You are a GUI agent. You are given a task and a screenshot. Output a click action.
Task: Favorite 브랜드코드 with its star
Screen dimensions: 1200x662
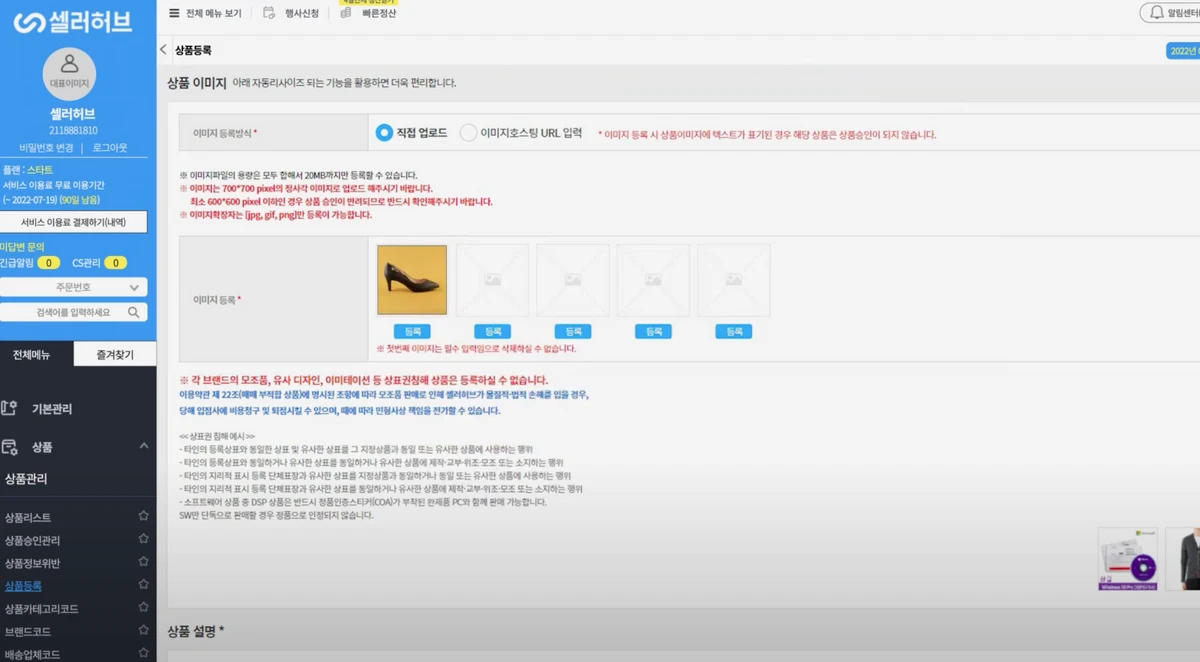[x=143, y=631]
